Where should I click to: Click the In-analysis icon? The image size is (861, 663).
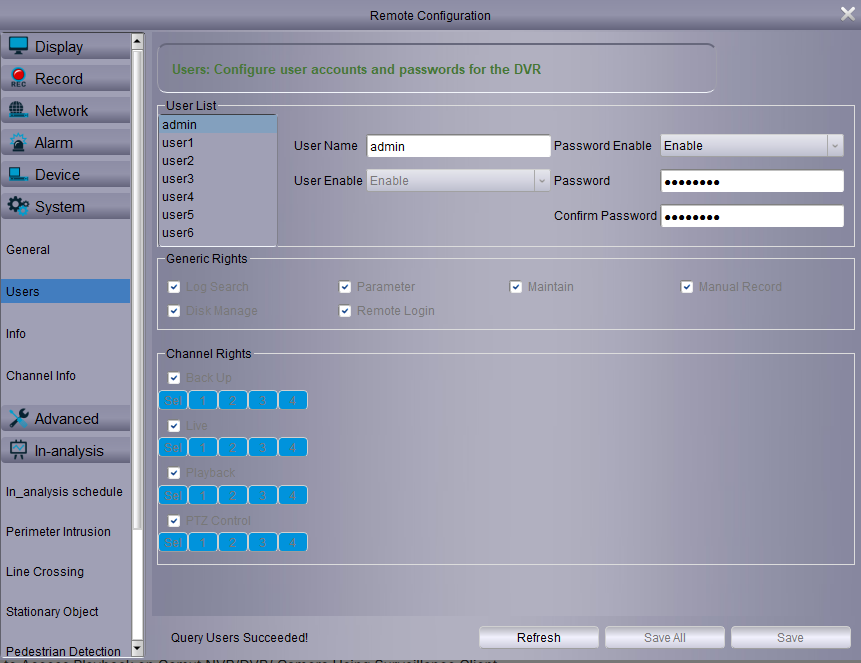click(18, 450)
